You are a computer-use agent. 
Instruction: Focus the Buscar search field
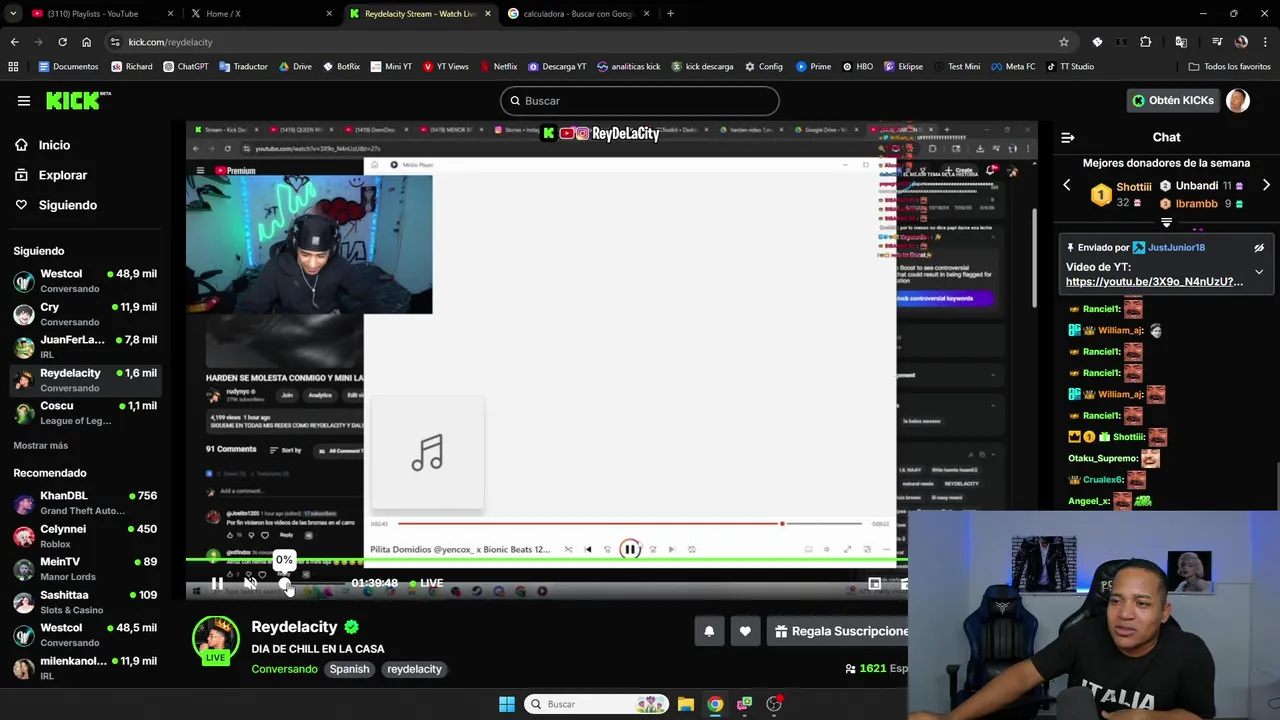(639, 101)
